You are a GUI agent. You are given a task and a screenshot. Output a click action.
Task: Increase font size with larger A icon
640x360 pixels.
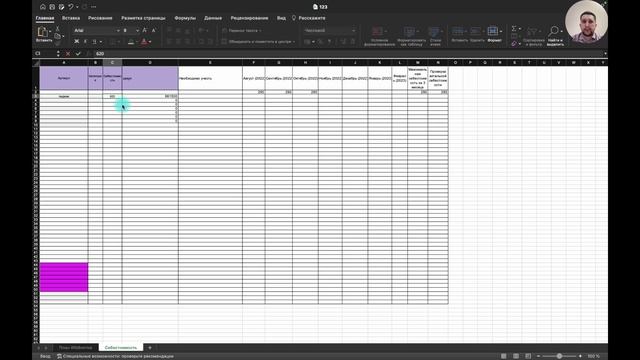144,30
